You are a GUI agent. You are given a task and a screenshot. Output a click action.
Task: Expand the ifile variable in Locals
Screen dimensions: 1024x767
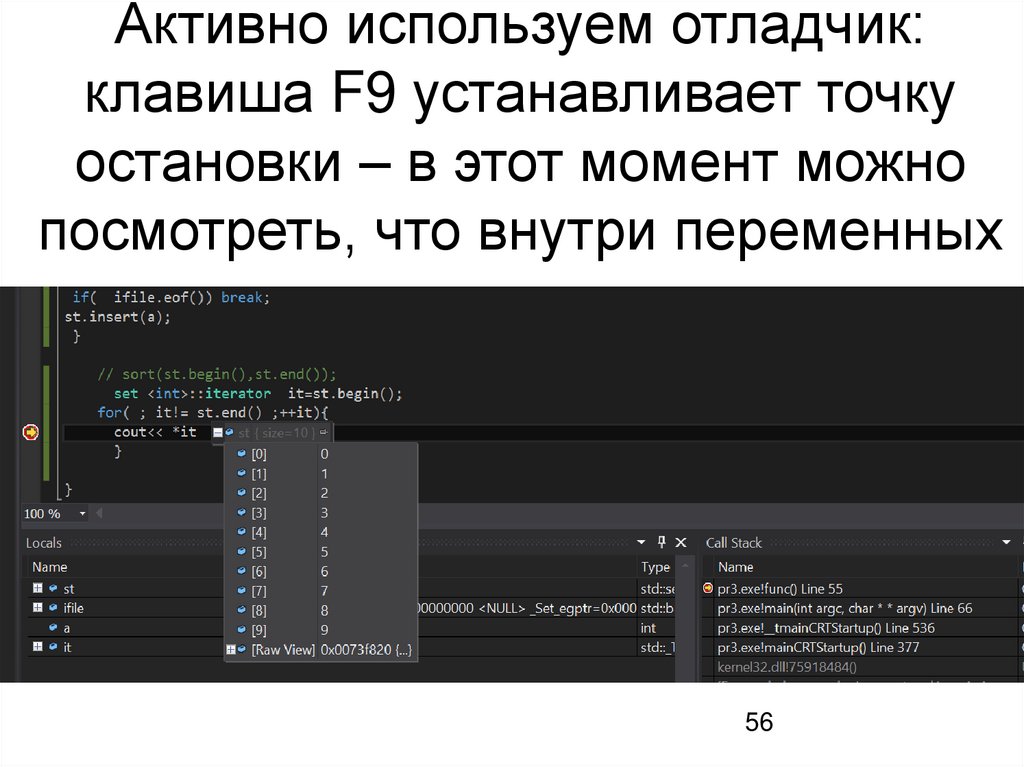[37, 608]
